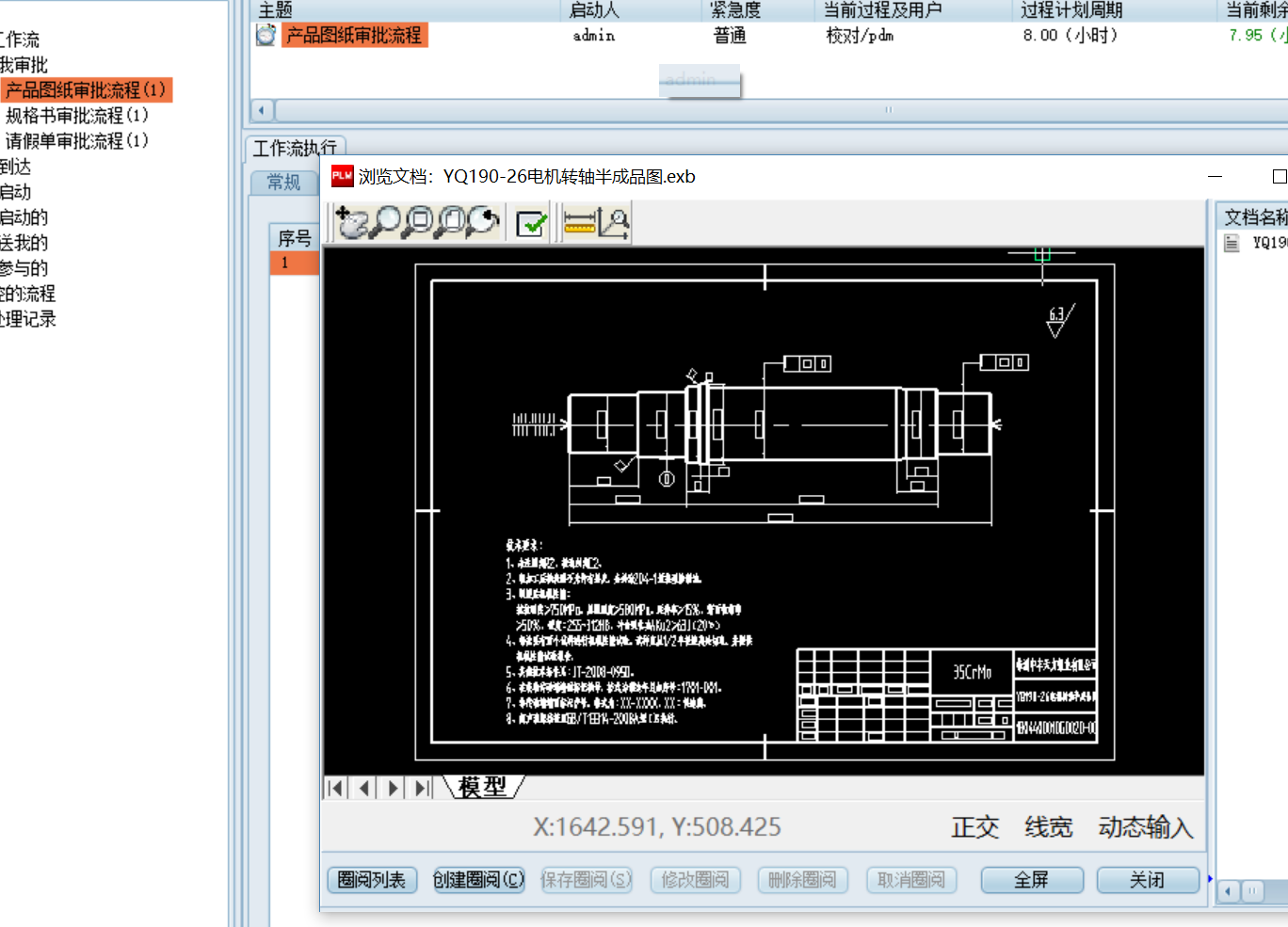Click the zoom magnifier tool

point(384,223)
